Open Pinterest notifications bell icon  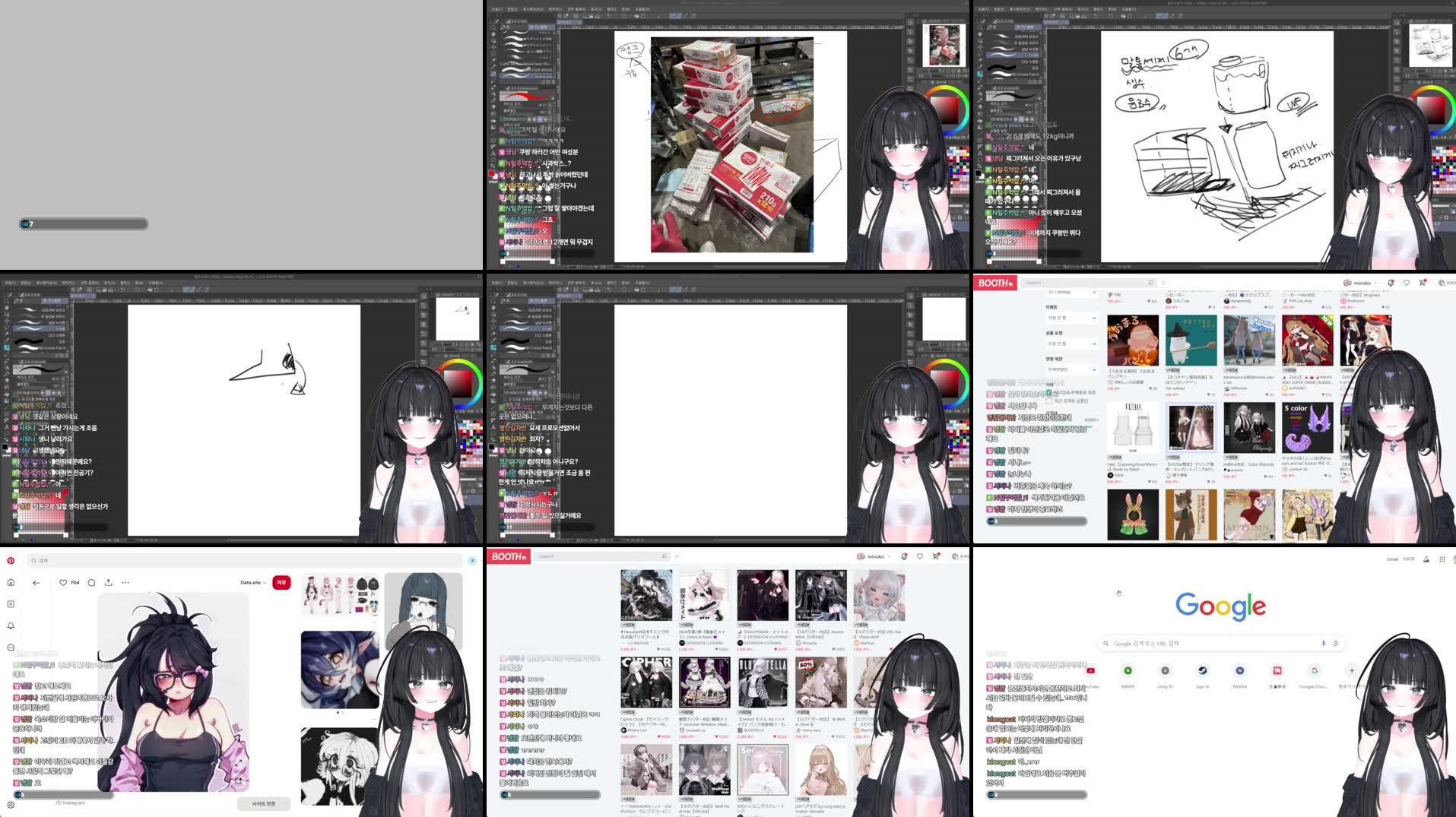(11, 626)
